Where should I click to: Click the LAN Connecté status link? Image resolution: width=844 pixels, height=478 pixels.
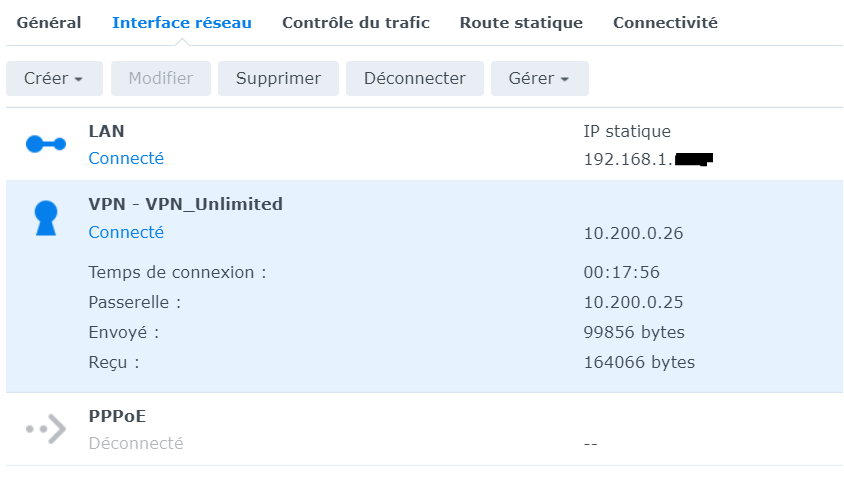[126, 158]
